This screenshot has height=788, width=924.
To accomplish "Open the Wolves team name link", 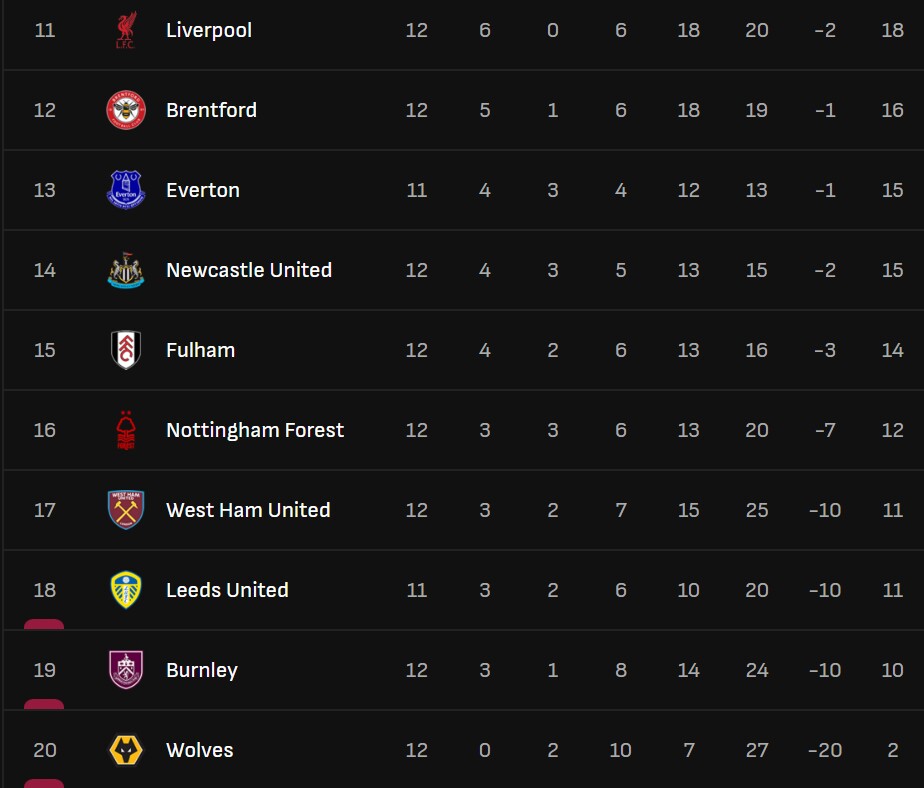I will [x=200, y=750].
